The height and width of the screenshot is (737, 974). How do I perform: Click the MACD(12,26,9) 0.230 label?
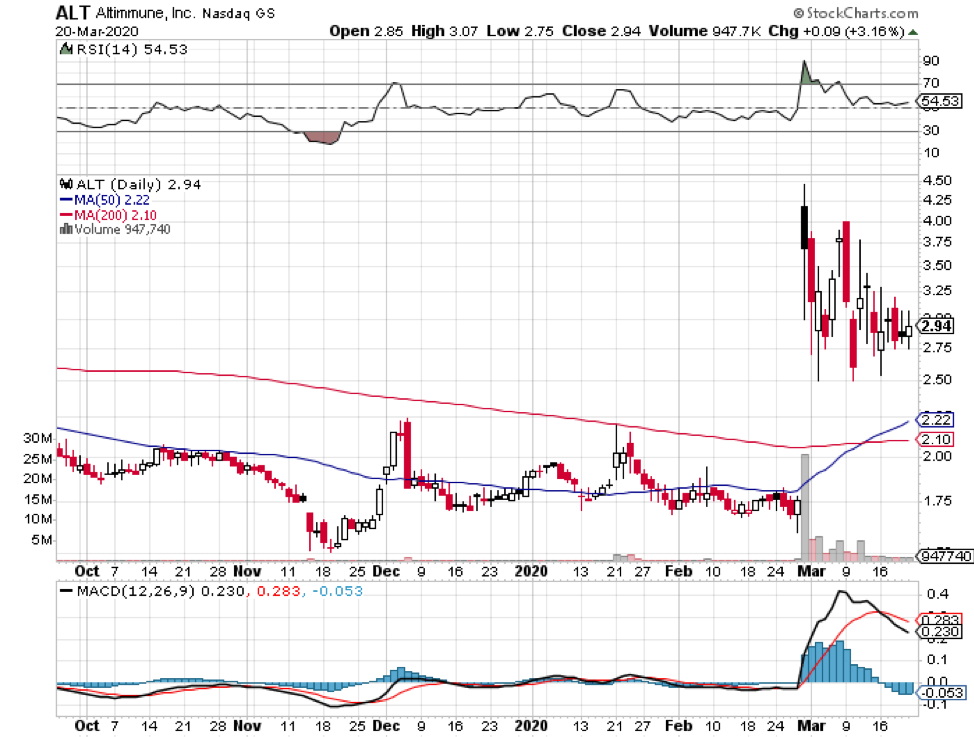(x=160, y=591)
